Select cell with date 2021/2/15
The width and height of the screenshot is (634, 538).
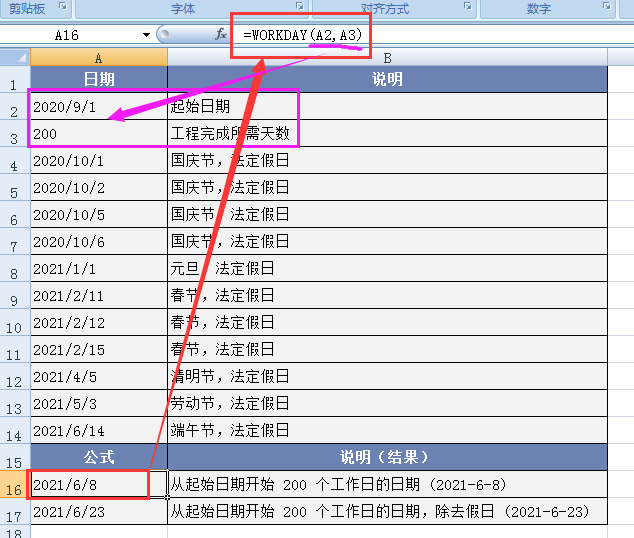[x=99, y=350]
